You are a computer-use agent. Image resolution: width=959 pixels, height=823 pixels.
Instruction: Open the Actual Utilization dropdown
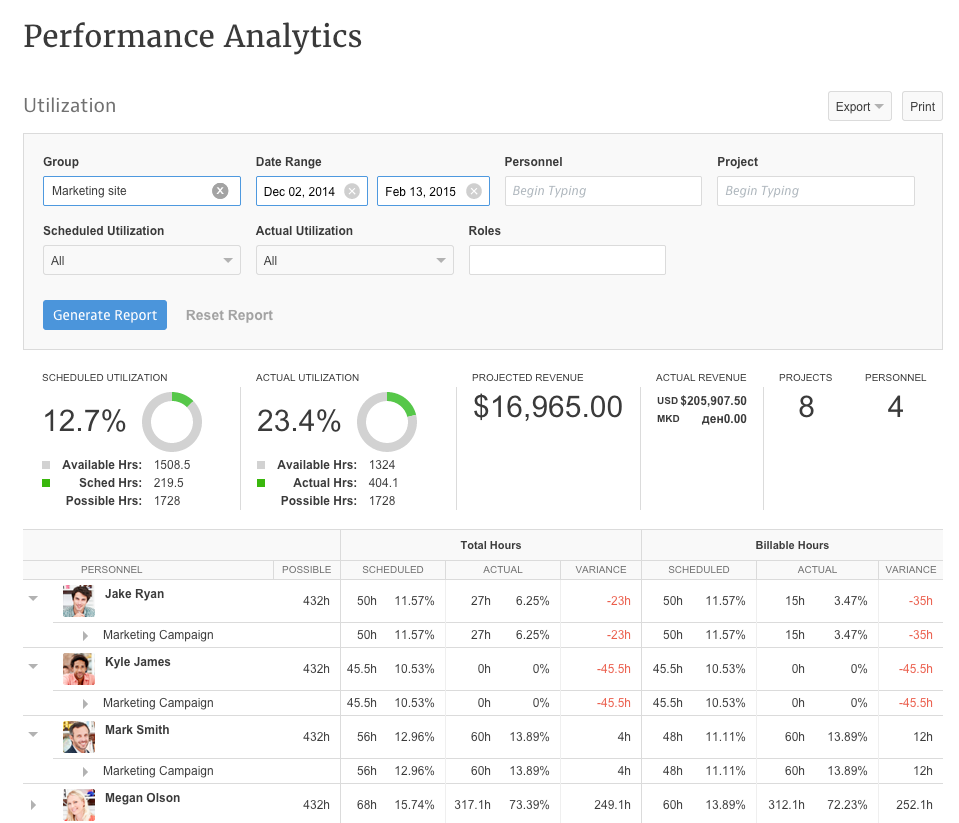click(x=354, y=260)
